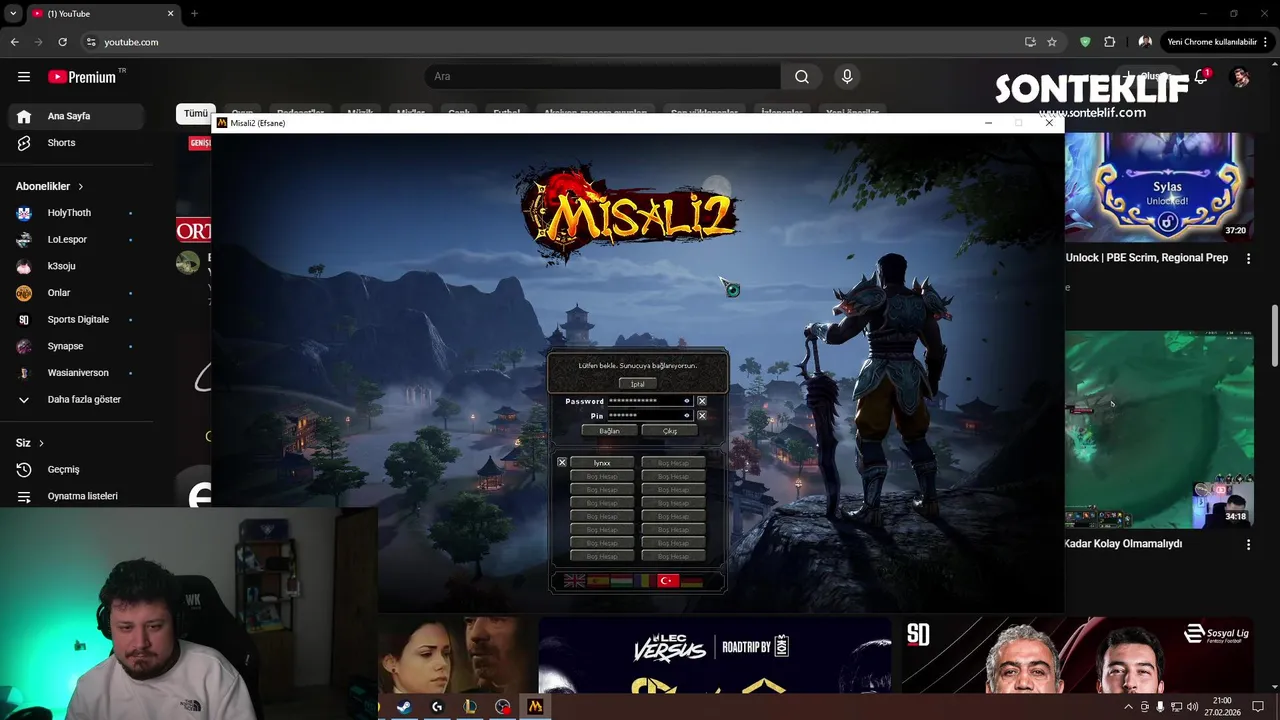The height and width of the screenshot is (720, 1280).
Task: Open options for Kadar Kolay Olmamalıydı video
Action: [x=1248, y=545]
